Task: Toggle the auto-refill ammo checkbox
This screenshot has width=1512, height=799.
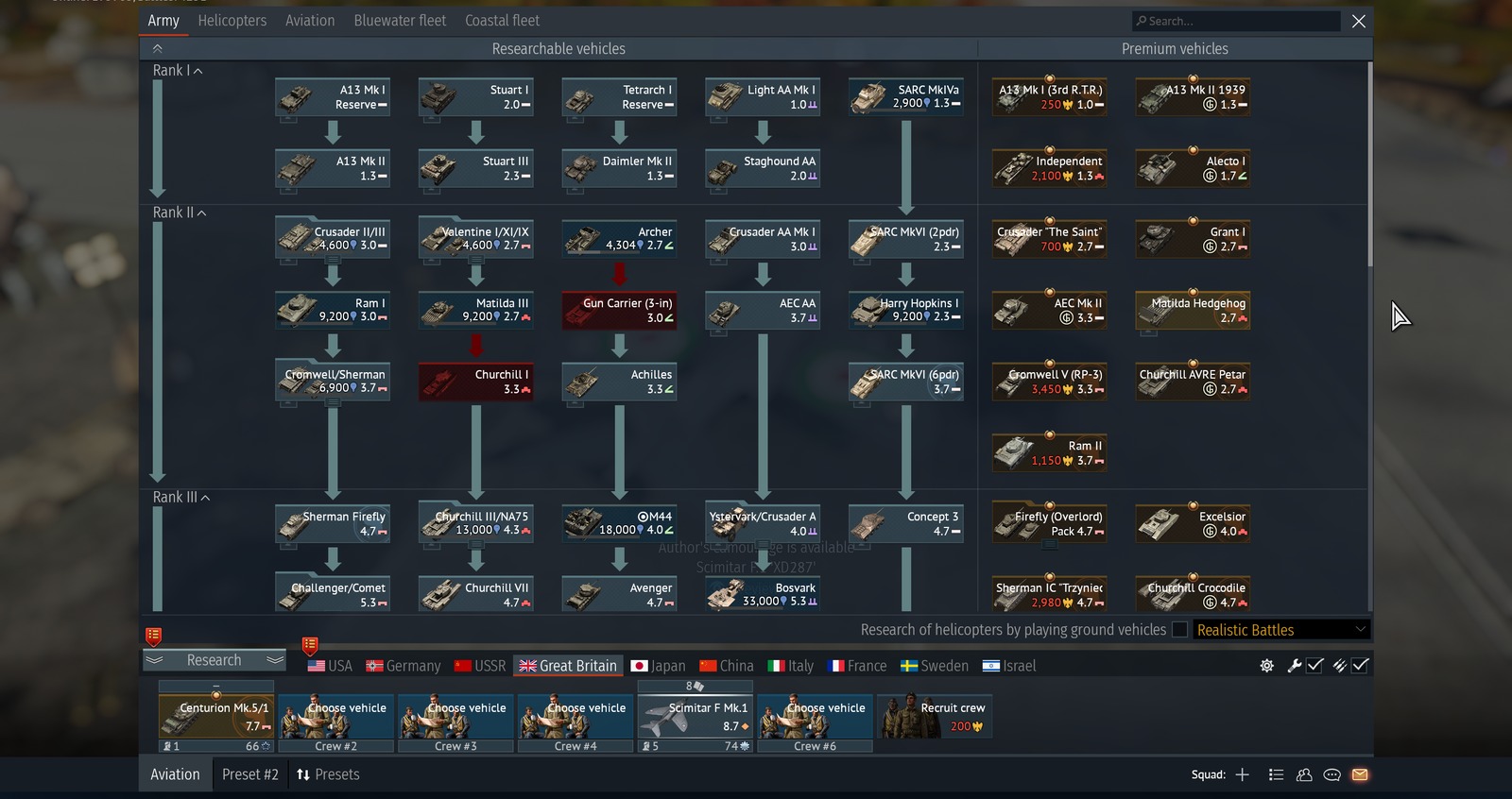Action: (x=1360, y=666)
